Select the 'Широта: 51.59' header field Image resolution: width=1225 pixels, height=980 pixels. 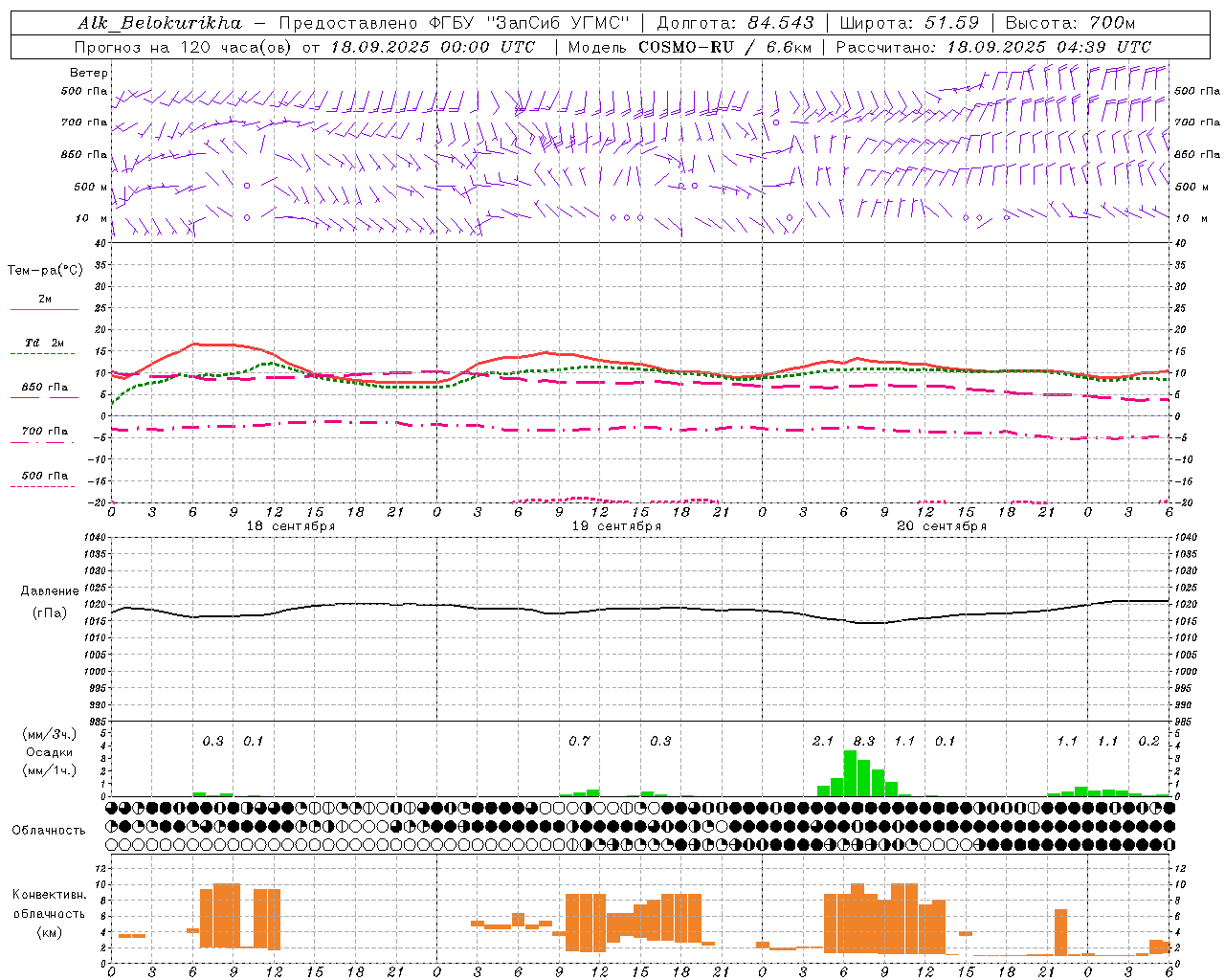(x=909, y=23)
